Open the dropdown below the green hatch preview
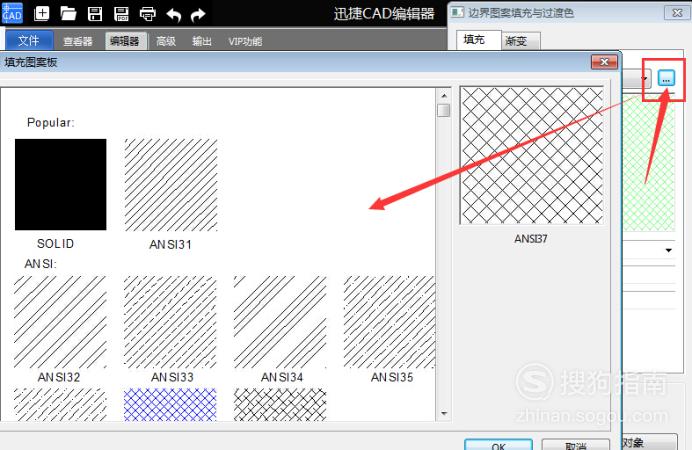The width and height of the screenshot is (692, 450). tap(668, 250)
